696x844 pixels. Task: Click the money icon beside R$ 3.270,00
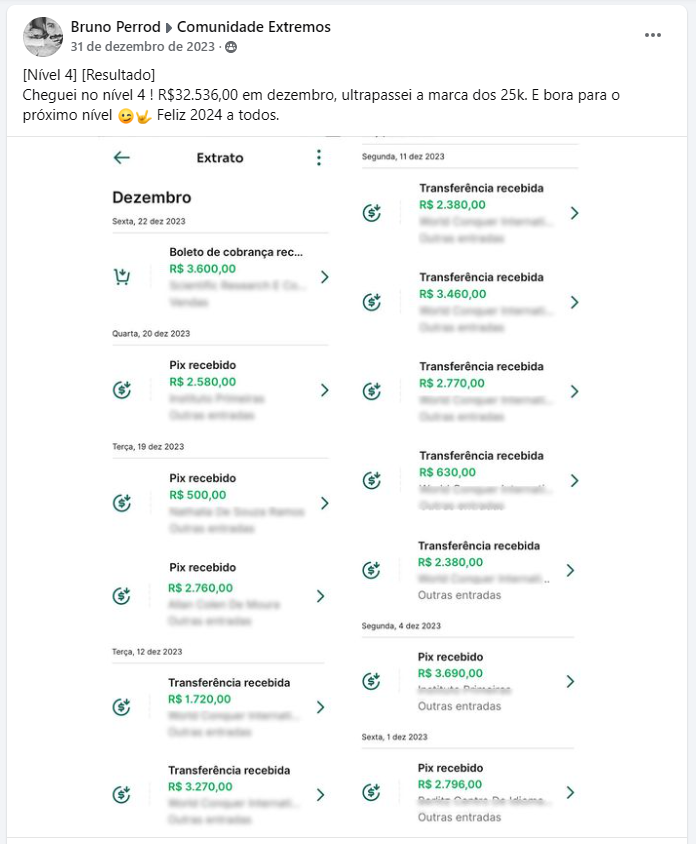(122, 794)
